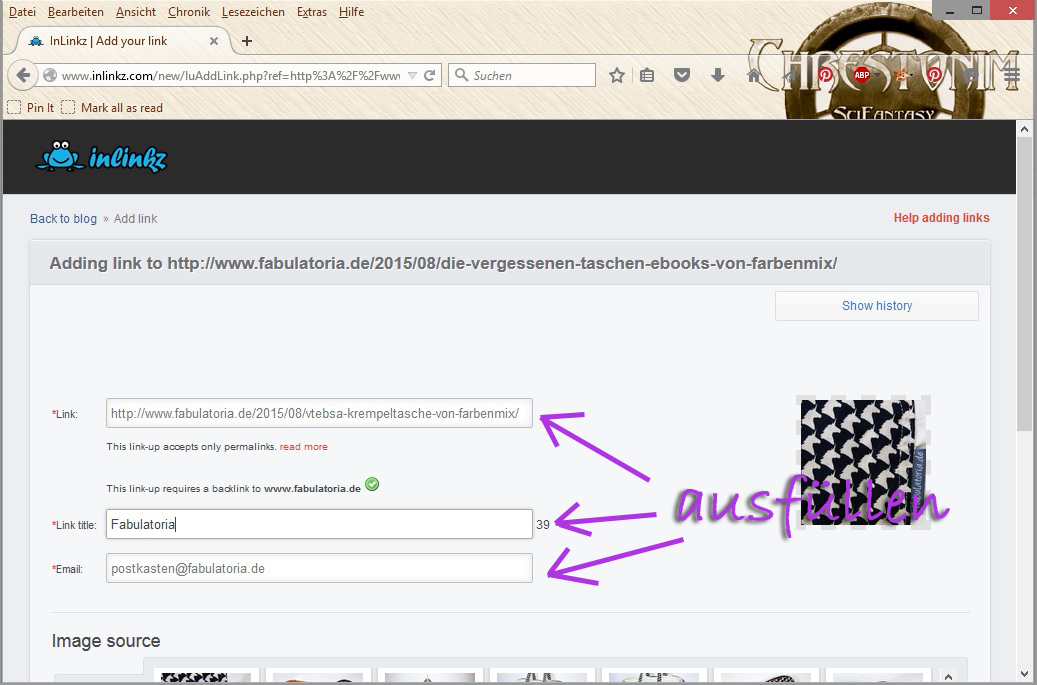The image size is (1037, 685).
Task: Click the Image source heading
Action: (106, 641)
